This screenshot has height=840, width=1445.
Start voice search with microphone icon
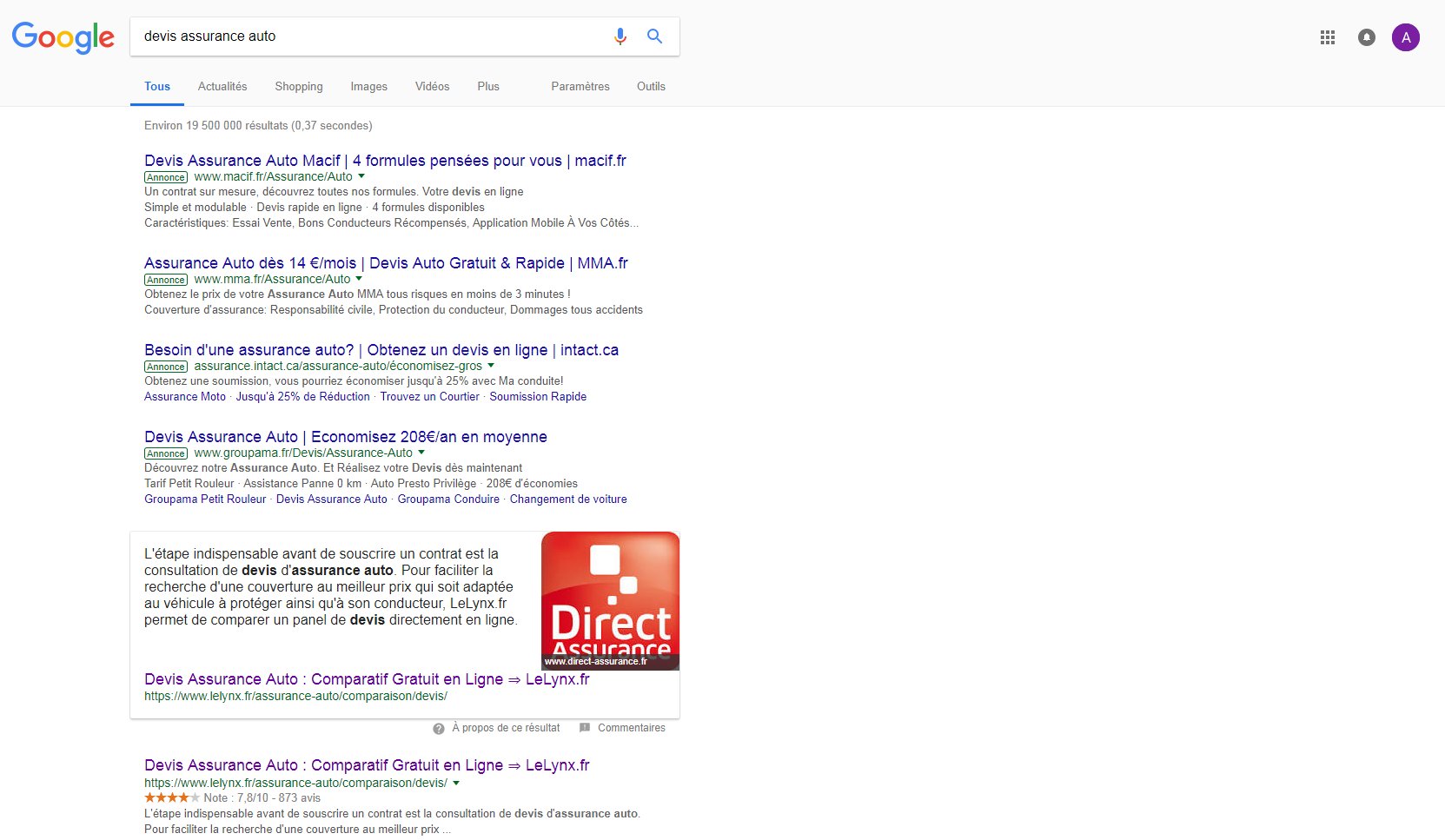click(x=620, y=36)
